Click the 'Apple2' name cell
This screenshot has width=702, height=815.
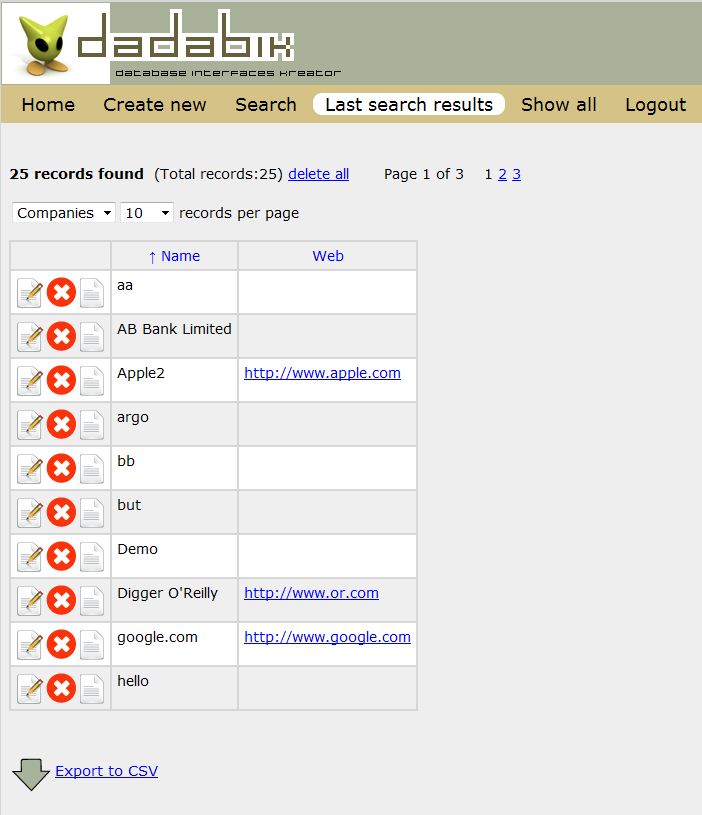(174, 380)
